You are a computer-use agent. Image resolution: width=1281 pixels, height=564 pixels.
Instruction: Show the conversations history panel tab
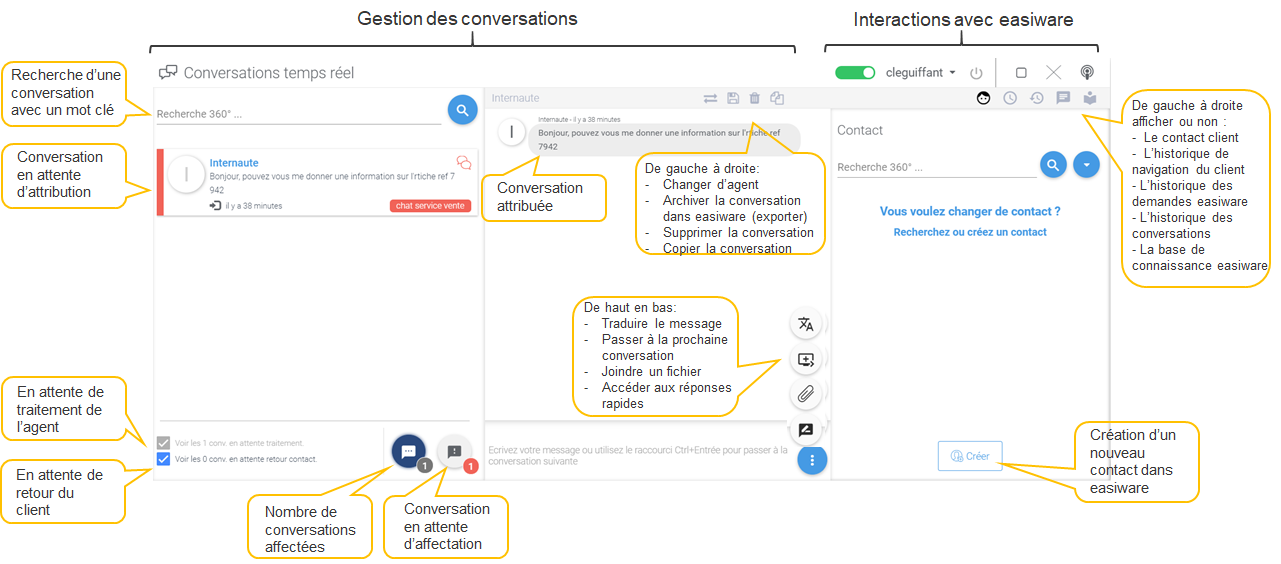tap(1063, 98)
